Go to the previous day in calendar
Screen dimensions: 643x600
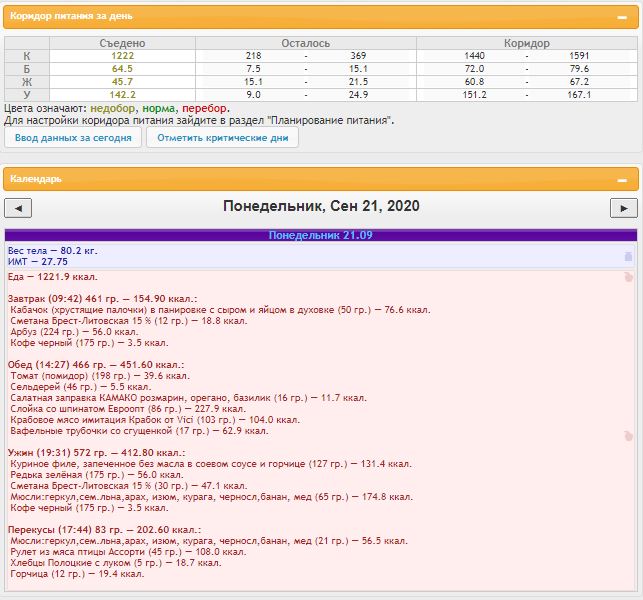(x=18, y=208)
